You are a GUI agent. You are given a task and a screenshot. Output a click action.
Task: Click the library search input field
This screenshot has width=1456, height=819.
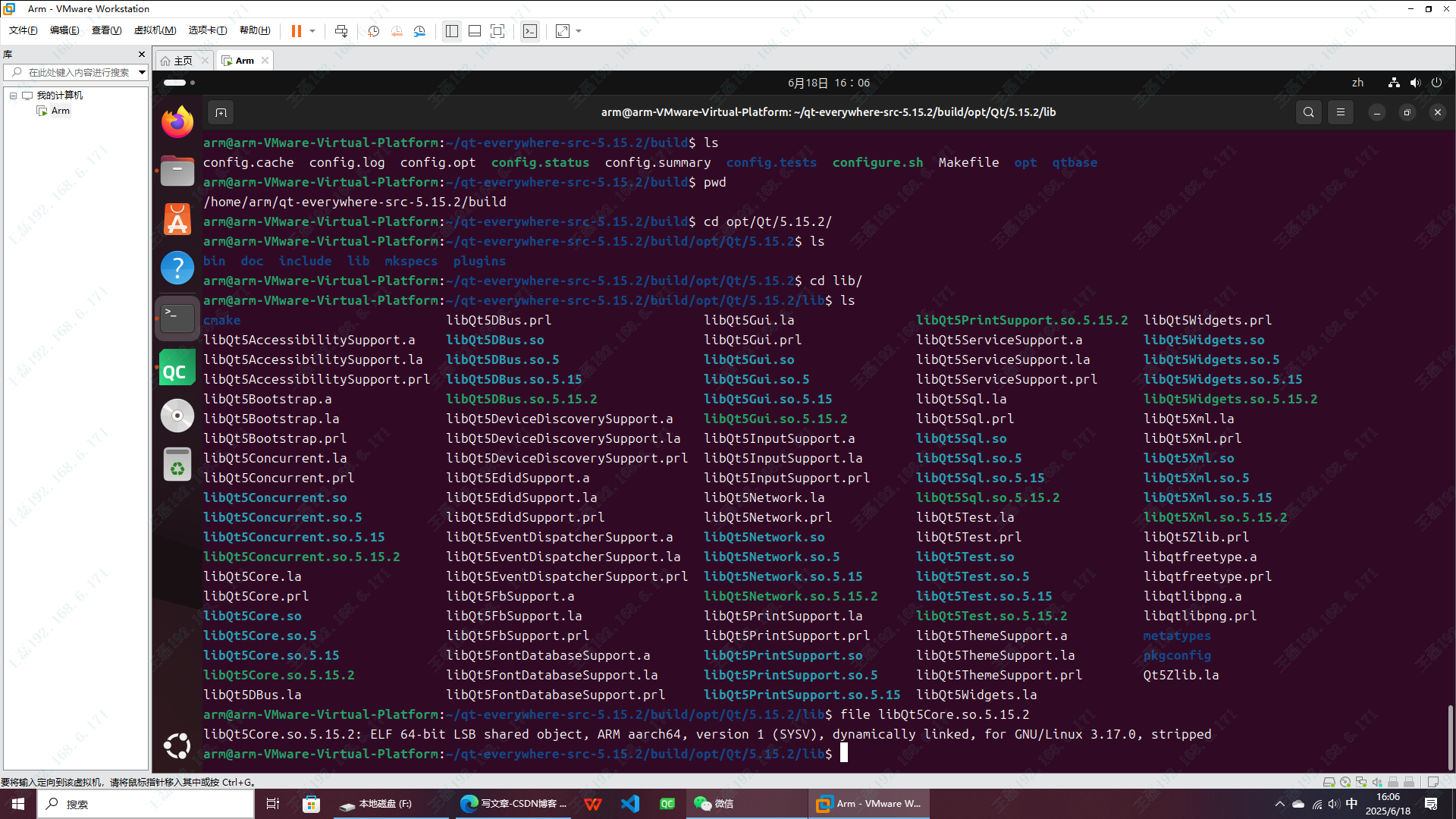point(79,72)
